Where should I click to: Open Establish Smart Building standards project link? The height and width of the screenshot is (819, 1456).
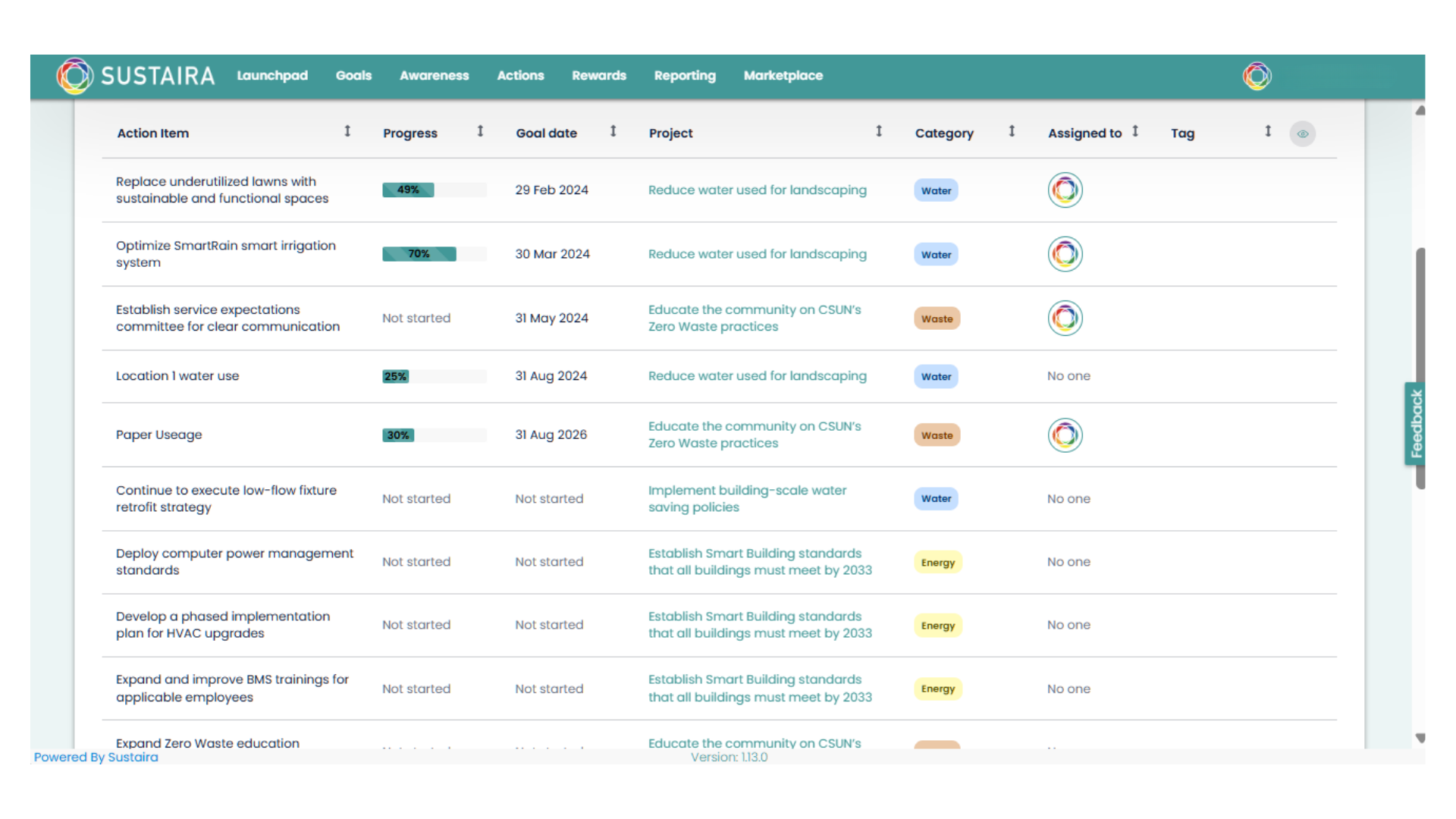[x=759, y=562]
